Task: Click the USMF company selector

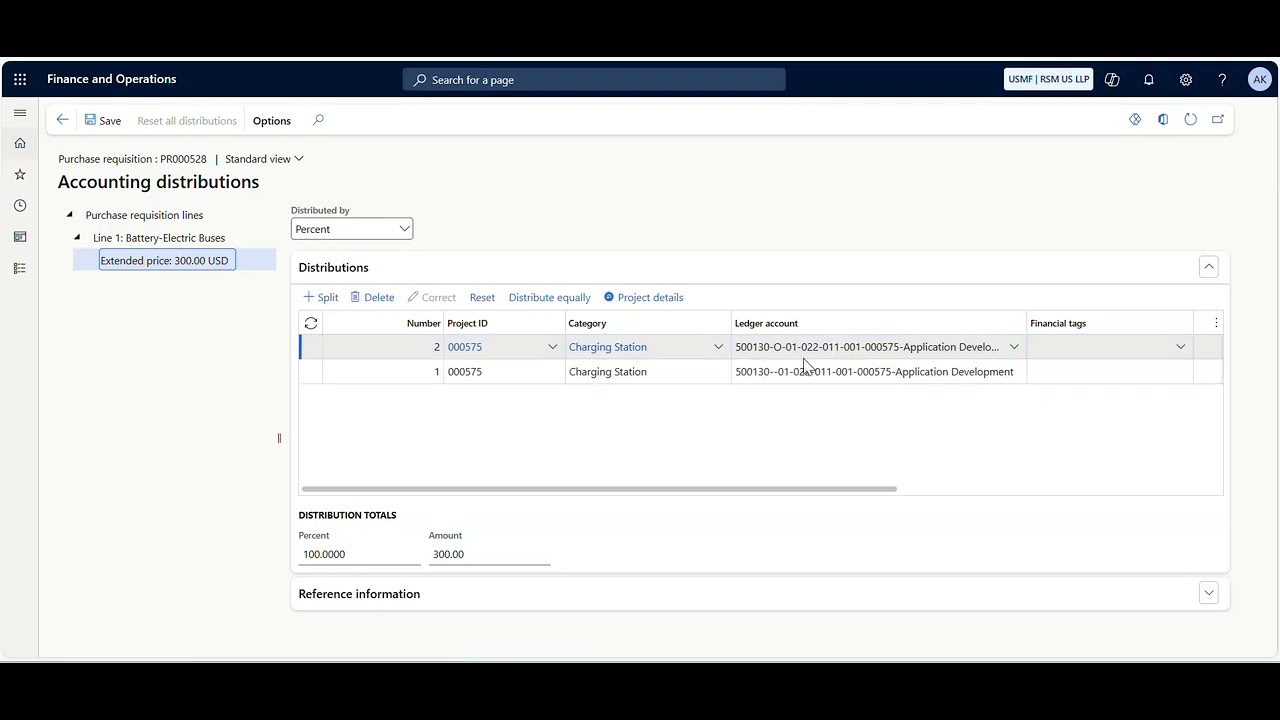Action: [1048, 80]
